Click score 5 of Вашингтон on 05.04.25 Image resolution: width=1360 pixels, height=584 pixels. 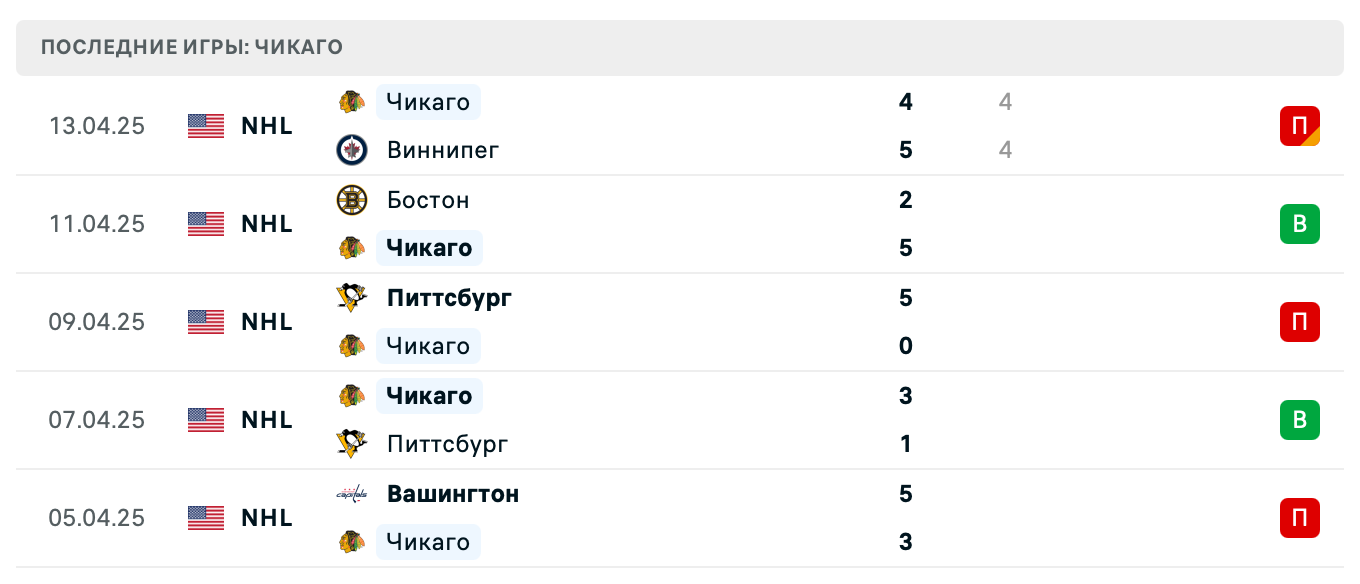tap(905, 494)
